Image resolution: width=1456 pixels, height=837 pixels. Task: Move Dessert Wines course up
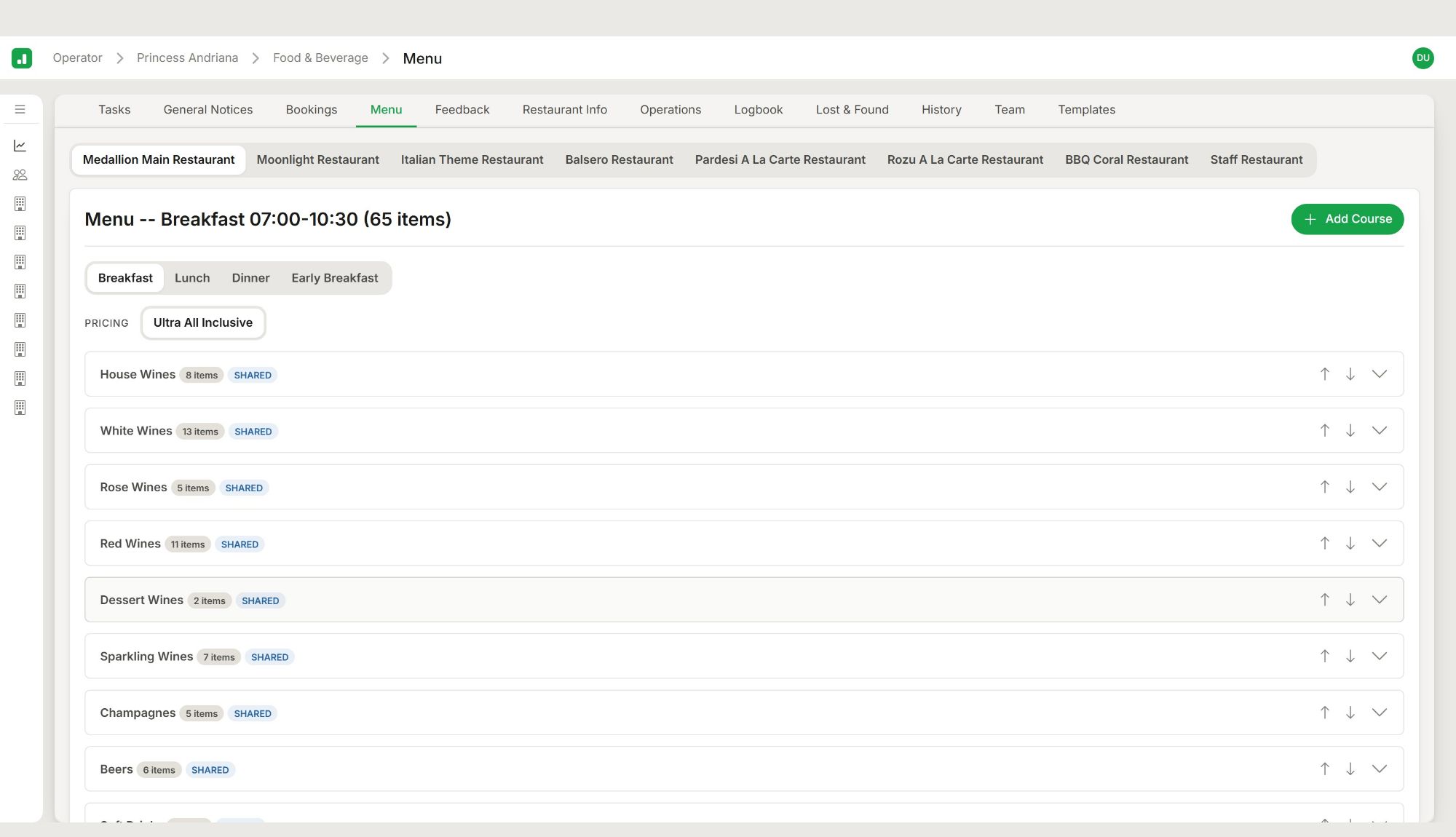pyautogui.click(x=1325, y=600)
